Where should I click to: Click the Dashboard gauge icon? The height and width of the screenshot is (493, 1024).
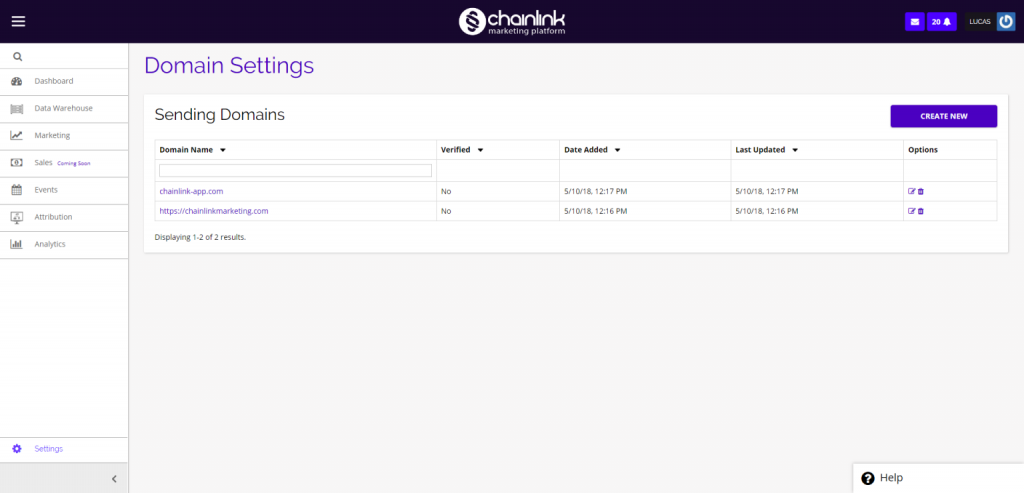click(x=17, y=82)
